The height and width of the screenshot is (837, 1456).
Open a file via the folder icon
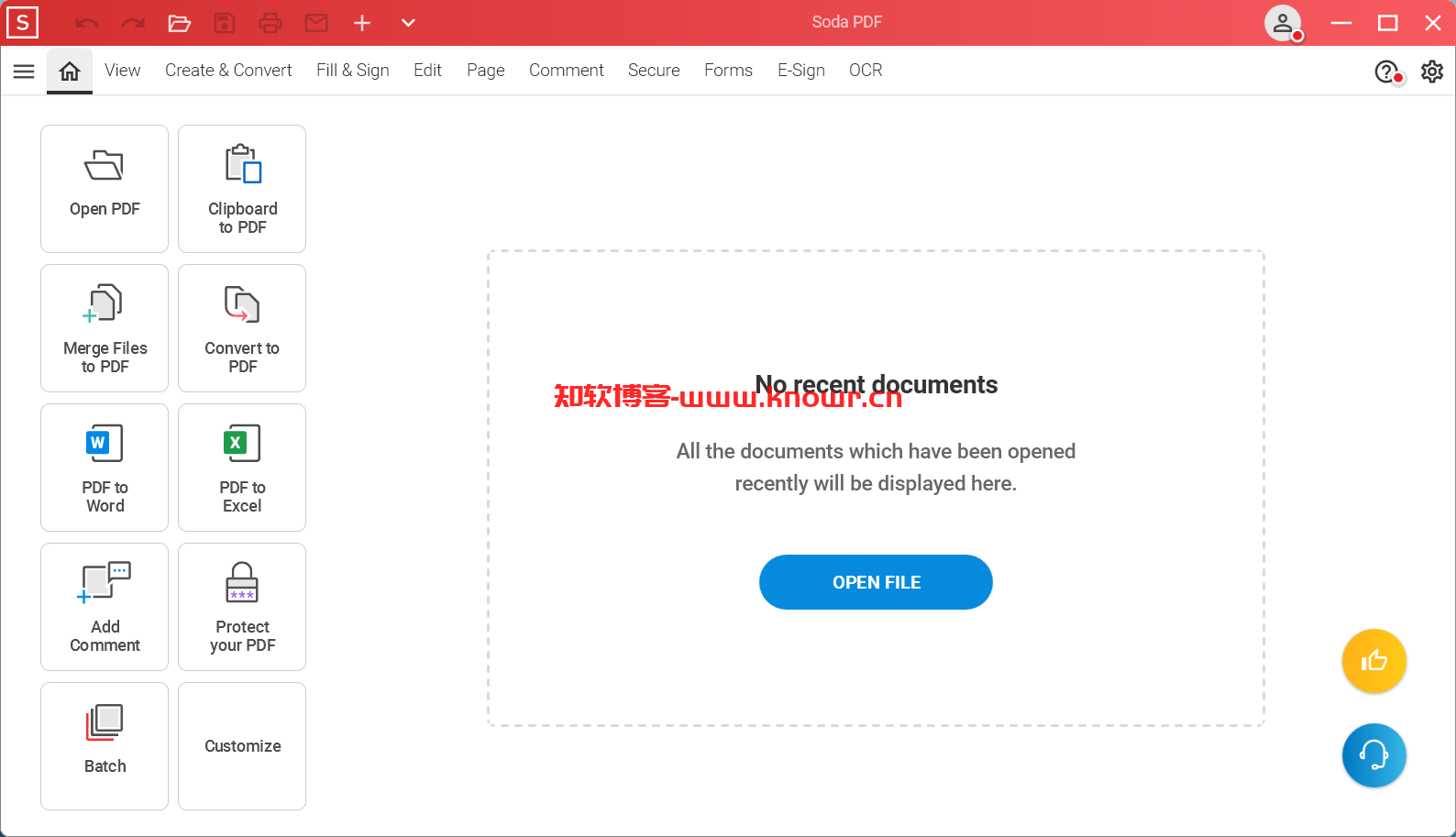tap(179, 23)
